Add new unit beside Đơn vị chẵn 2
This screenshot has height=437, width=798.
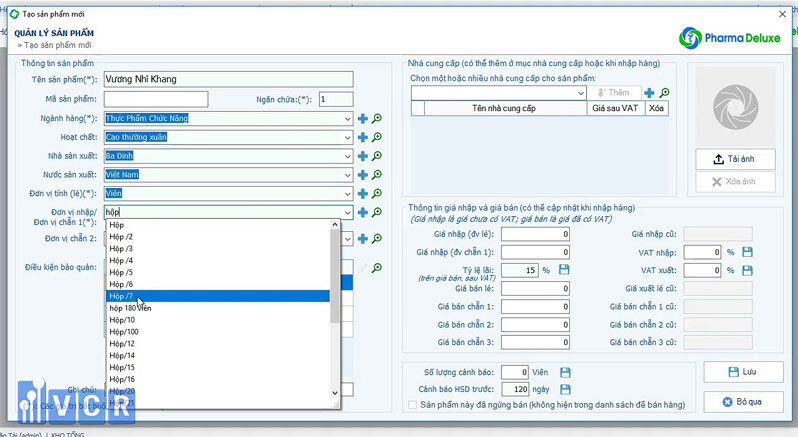(363, 239)
